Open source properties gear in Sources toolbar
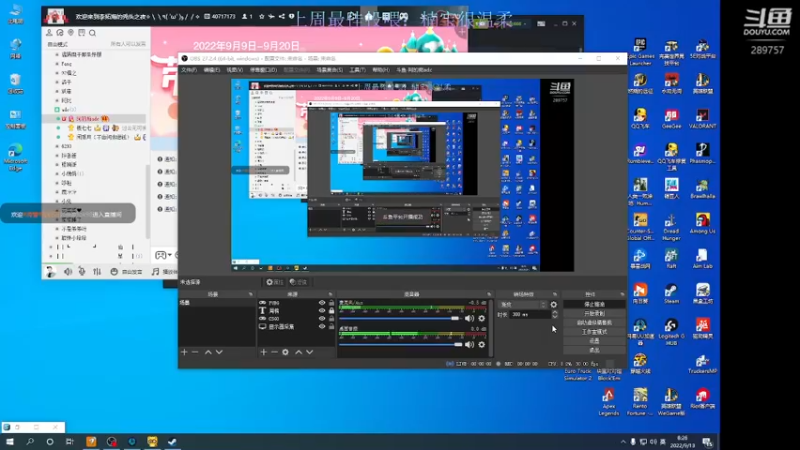 click(285, 352)
